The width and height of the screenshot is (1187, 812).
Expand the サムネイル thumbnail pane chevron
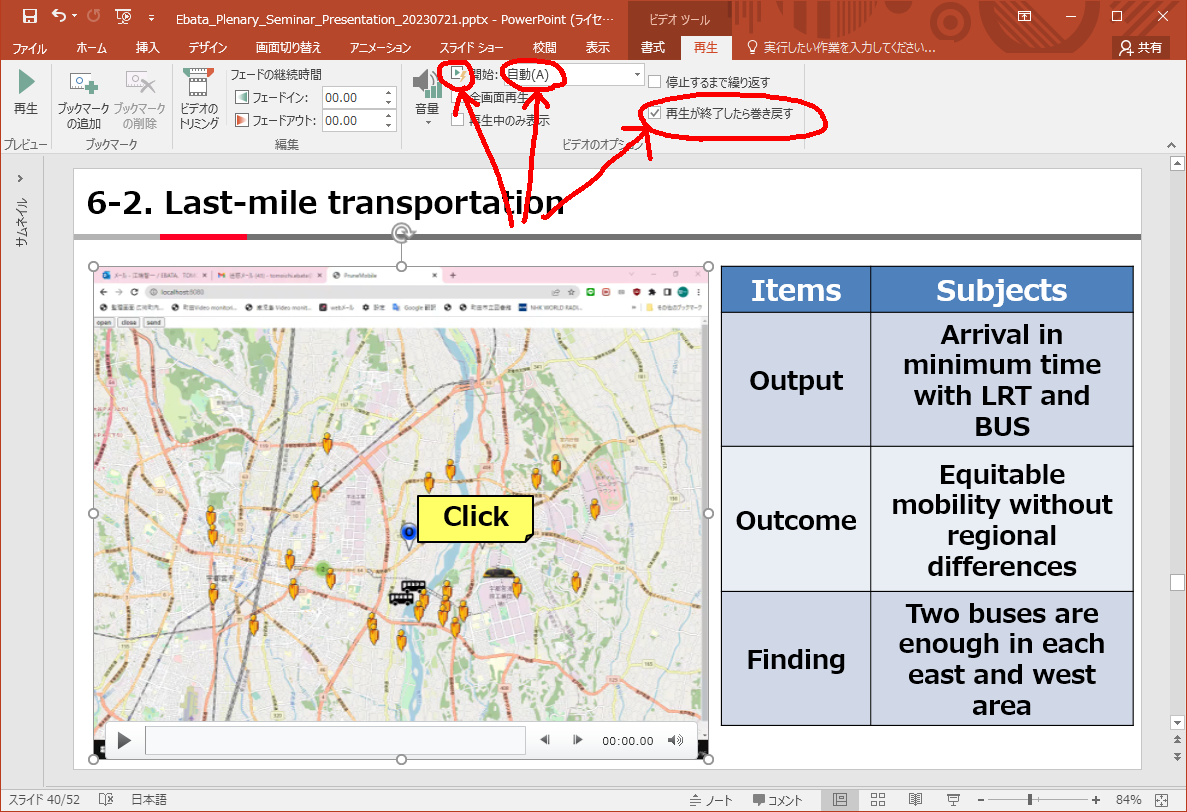pyautogui.click(x=20, y=178)
